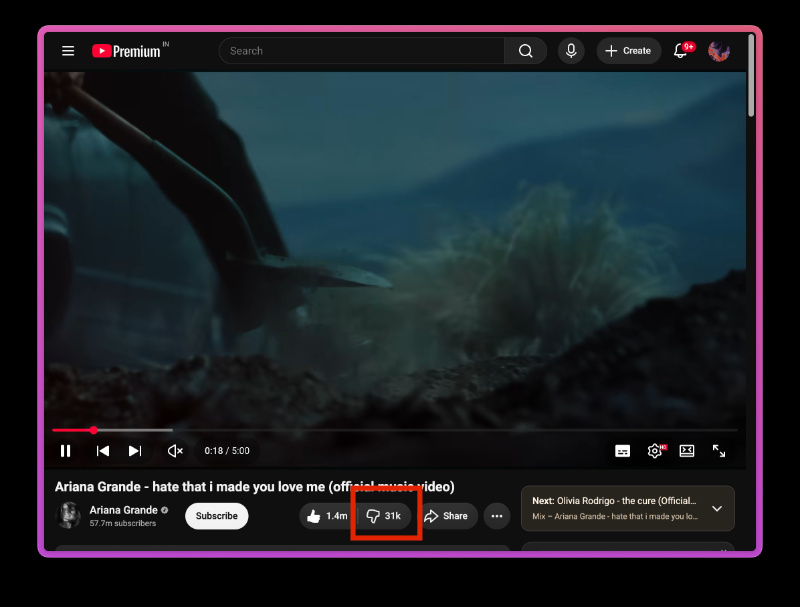
Task: Click the magnifier search button
Action: 526,51
